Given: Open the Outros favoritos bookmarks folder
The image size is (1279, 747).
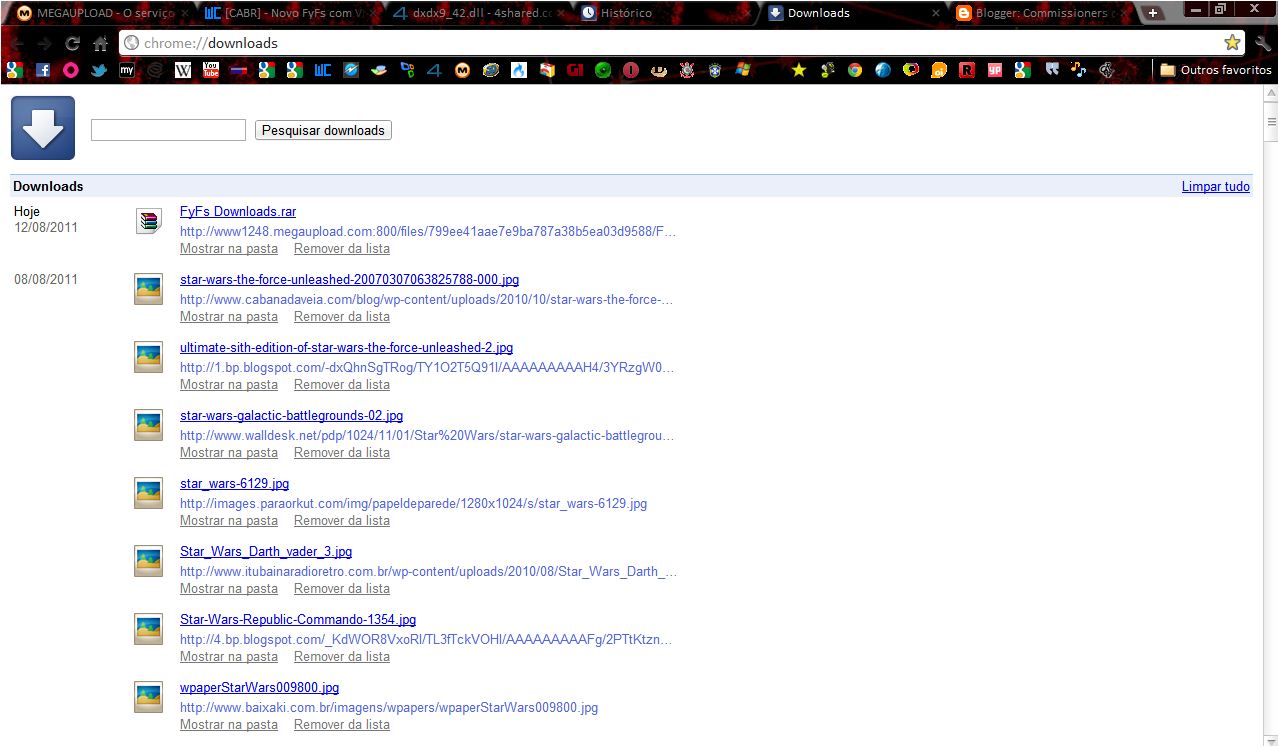Looking at the screenshot, I should pos(1215,70).
